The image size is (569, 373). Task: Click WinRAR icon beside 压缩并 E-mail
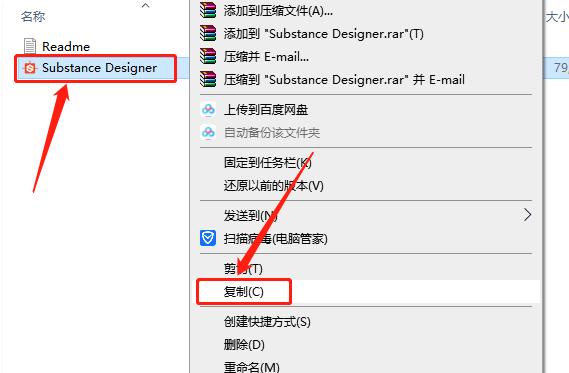click(x=208, y=56)
